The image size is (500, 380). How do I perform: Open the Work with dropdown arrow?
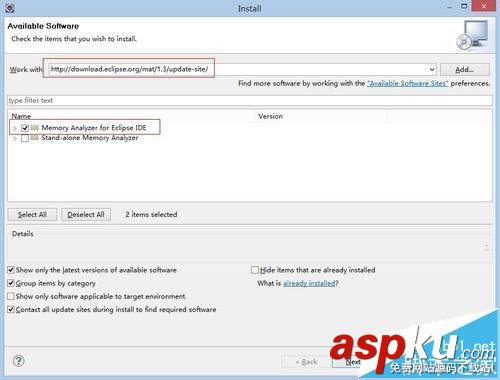coord(432,70)
